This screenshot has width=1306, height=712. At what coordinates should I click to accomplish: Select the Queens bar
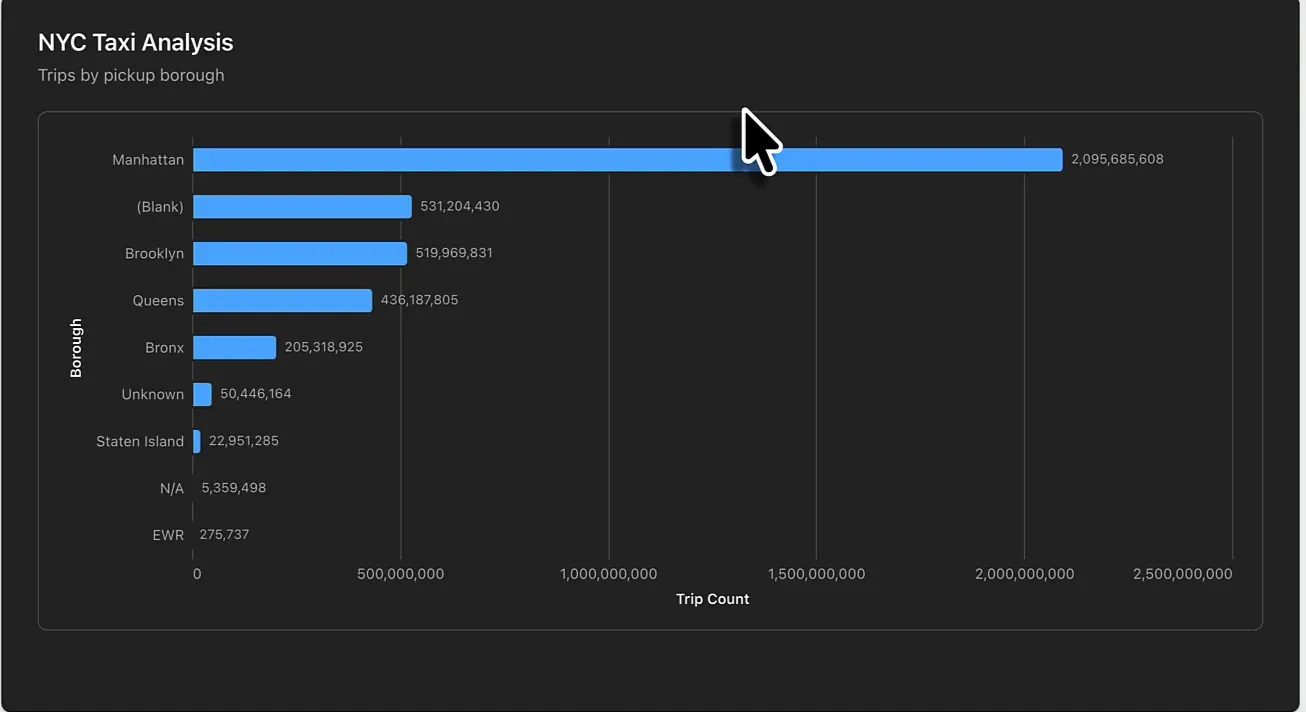pos(282,300)
